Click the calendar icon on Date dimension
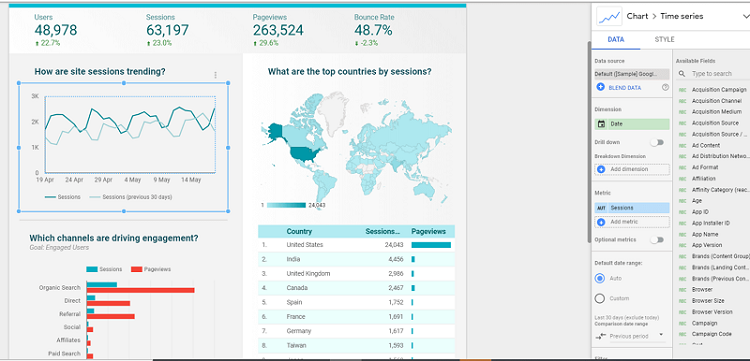The image size is (750, 361). [x=602, y=124]
